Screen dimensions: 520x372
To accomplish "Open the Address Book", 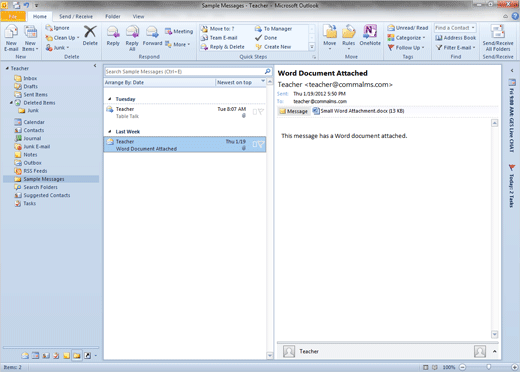I will [456, 38].
